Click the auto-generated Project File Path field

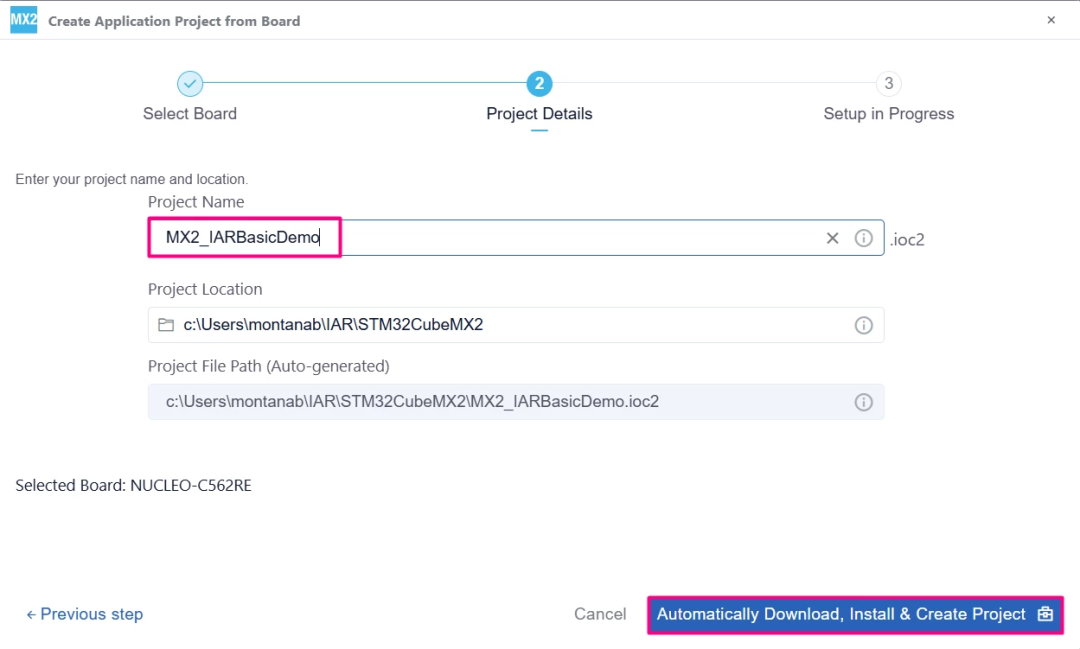coord(516,402)
